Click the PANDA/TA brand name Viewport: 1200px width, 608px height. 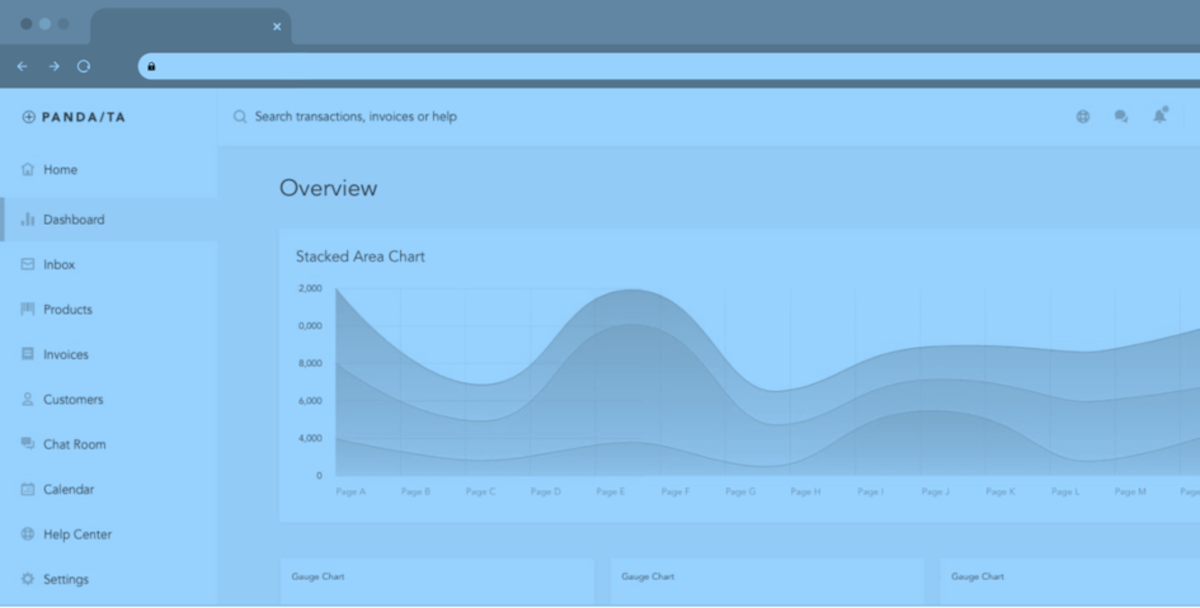point(84,117)
